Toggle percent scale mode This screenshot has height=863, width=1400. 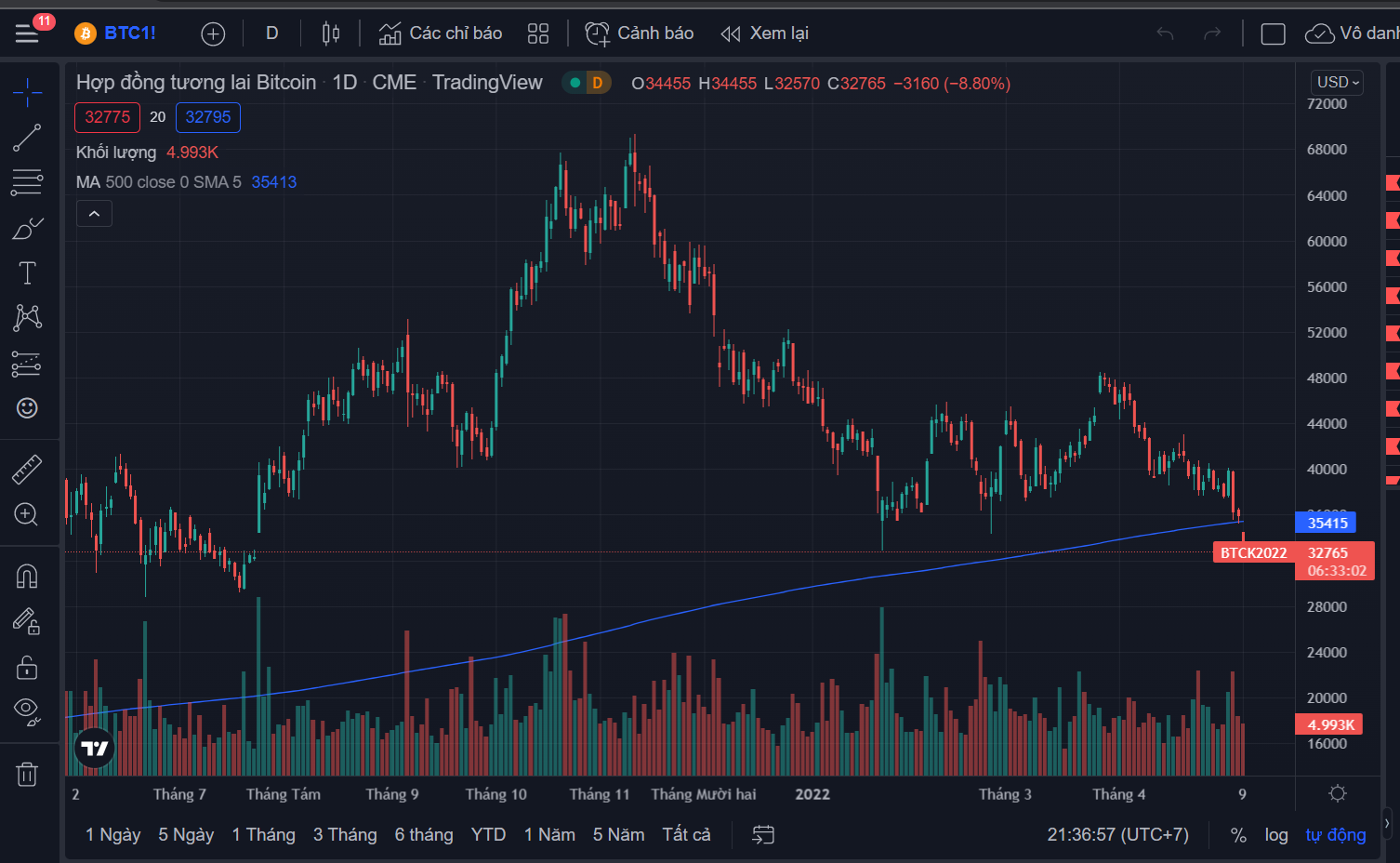[x=1238, y=835]
